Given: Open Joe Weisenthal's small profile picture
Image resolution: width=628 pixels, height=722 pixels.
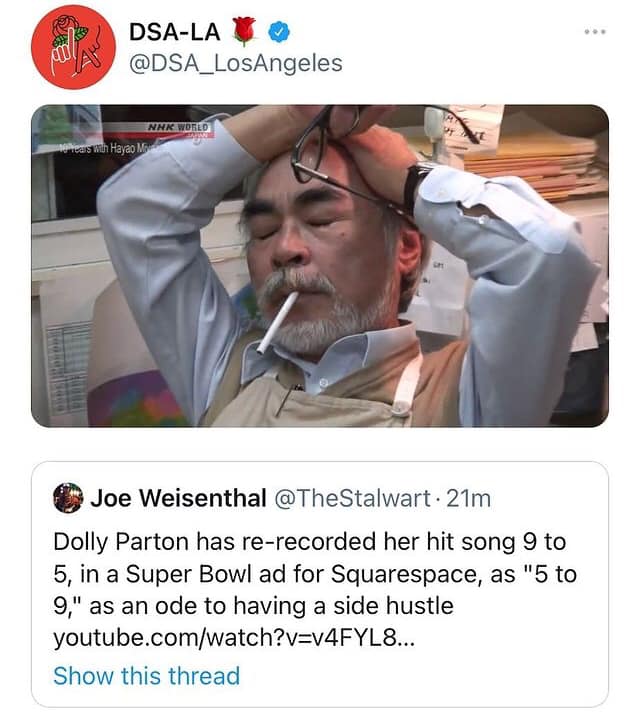Looking at the screenshot, I should pyautogui.click(x=68, y=498).
